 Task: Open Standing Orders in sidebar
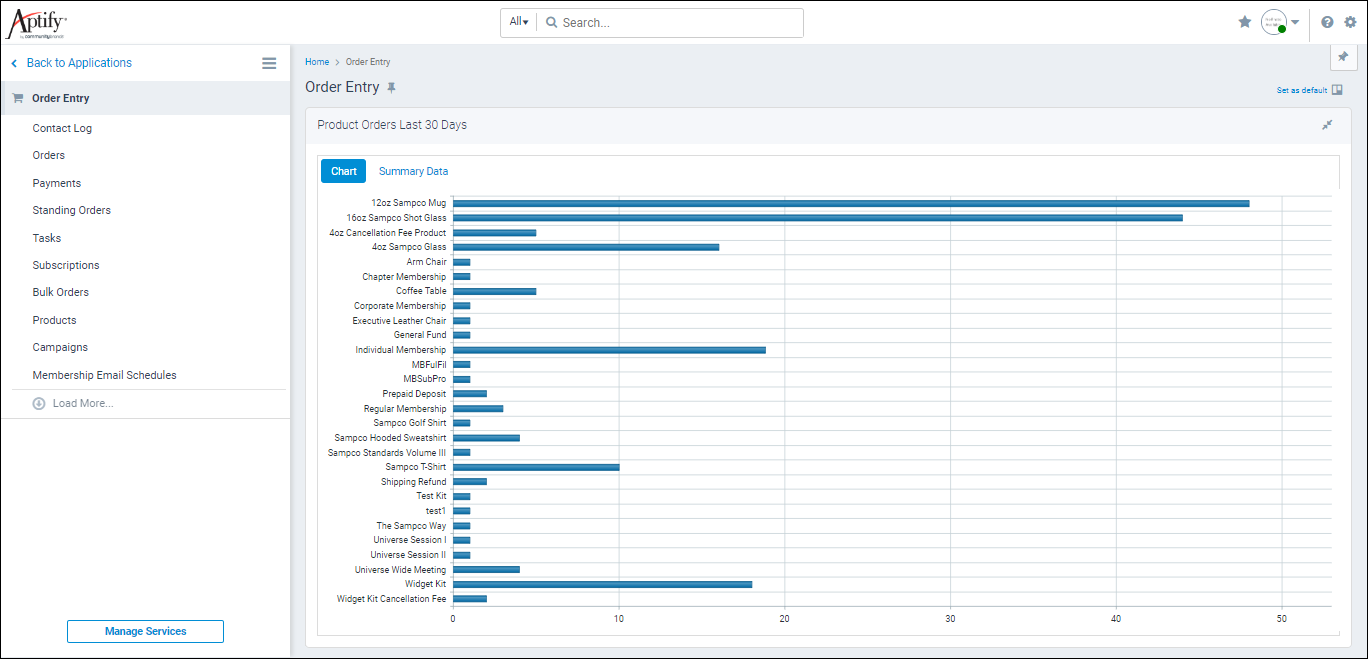71,210
